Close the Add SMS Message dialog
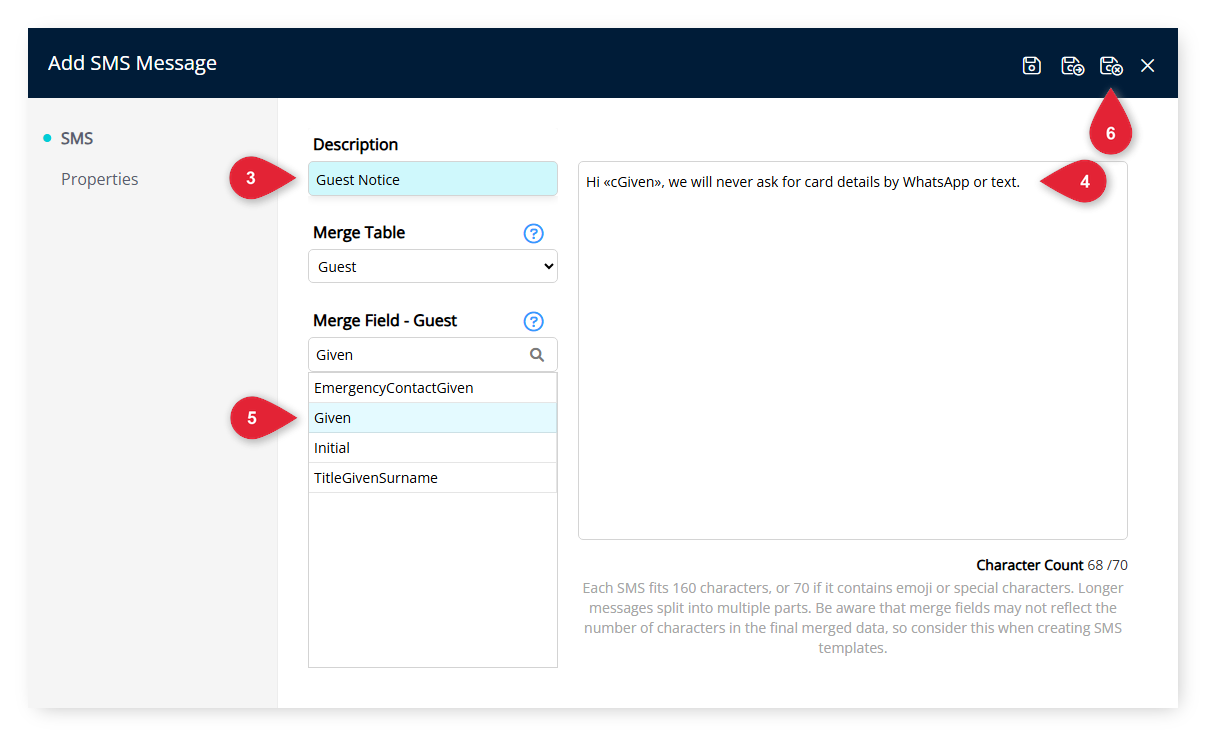Screen dimensions: 1206x736 (x=1148, y=65)
